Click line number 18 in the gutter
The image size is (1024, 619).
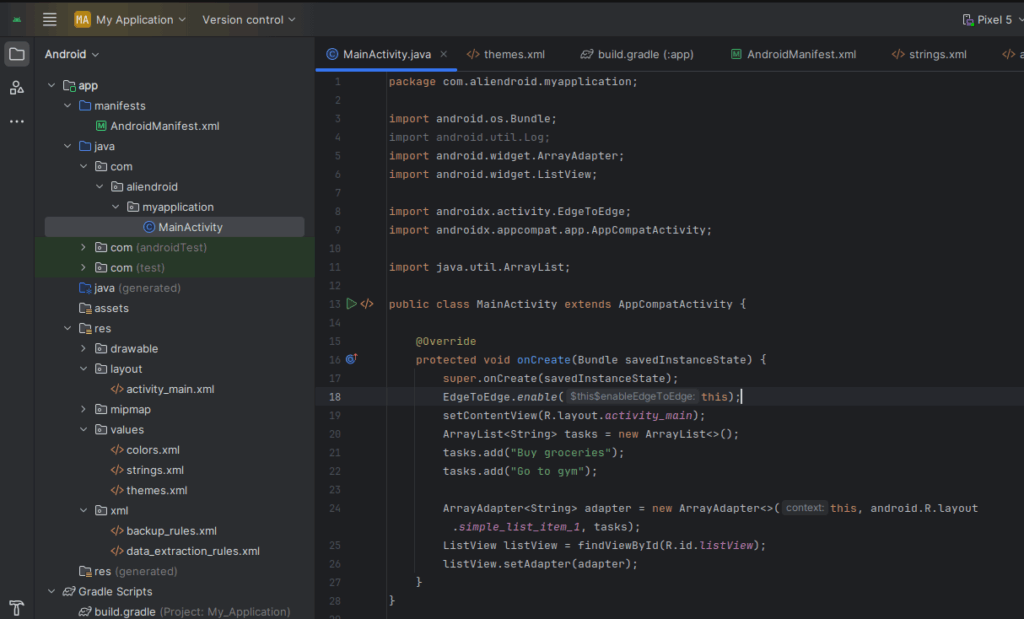pos(335,396)
